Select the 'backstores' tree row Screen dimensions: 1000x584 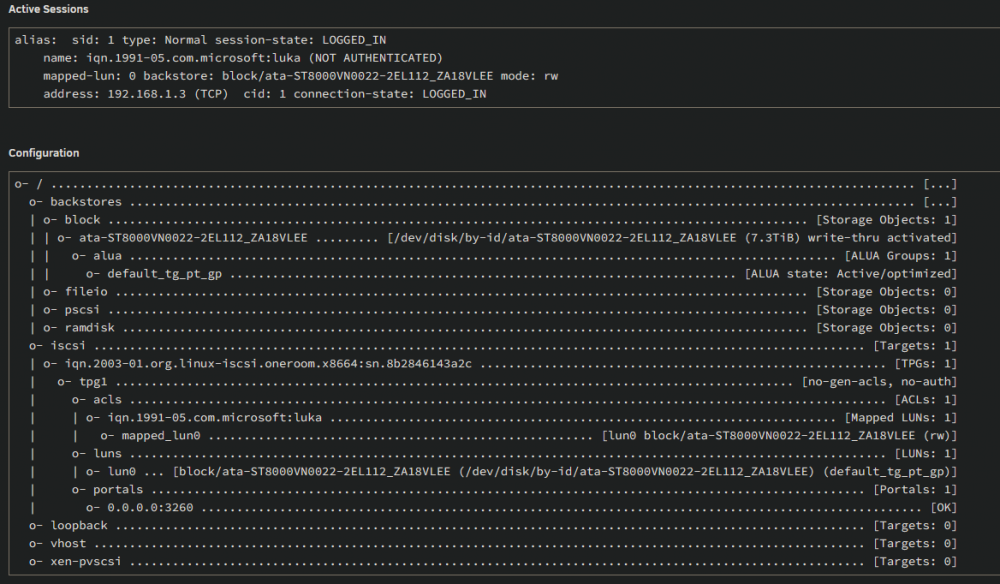493,202
